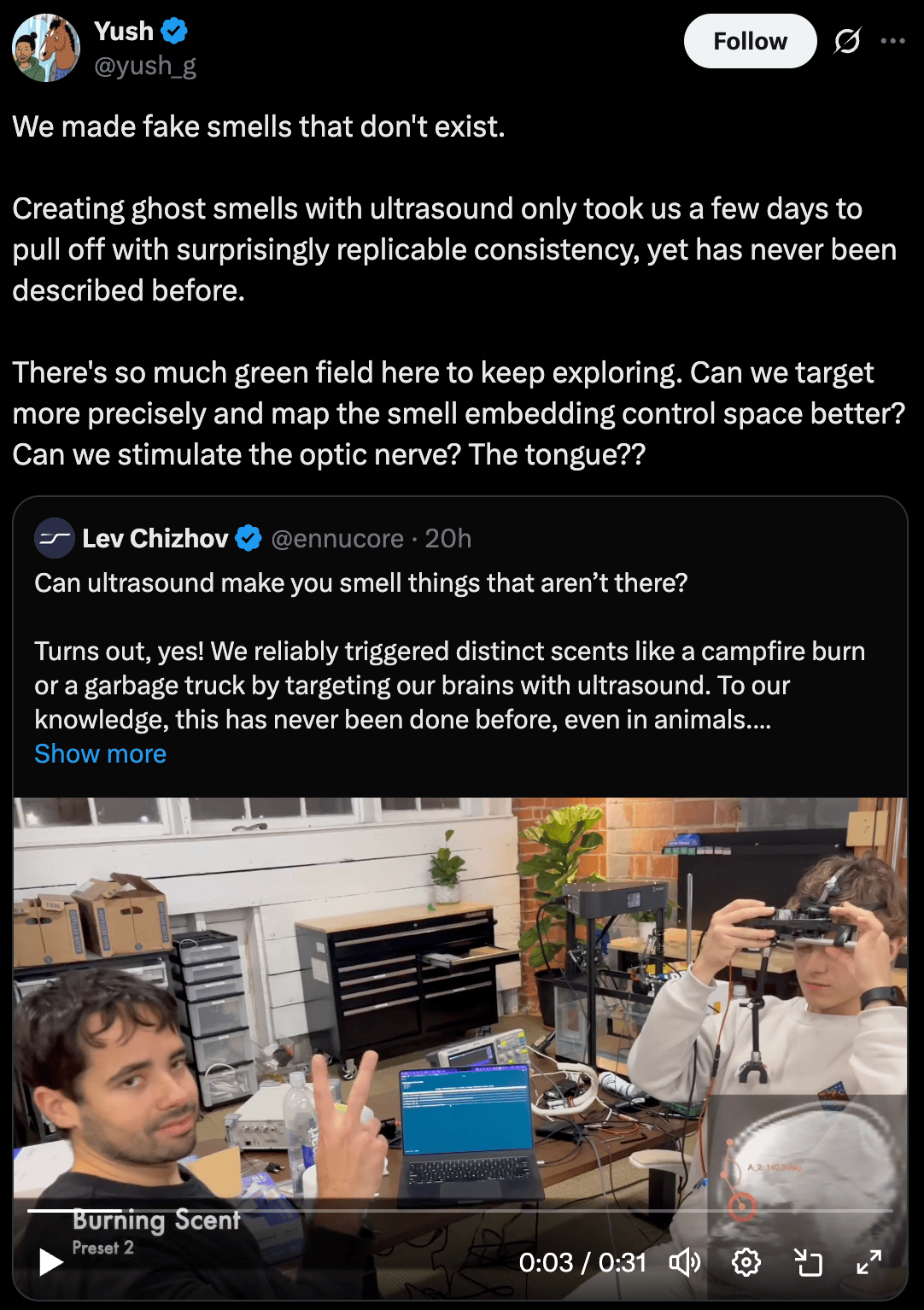Expand video to fullscreen
This screenshot has height=1310, width=924.
pos(869,1262)
